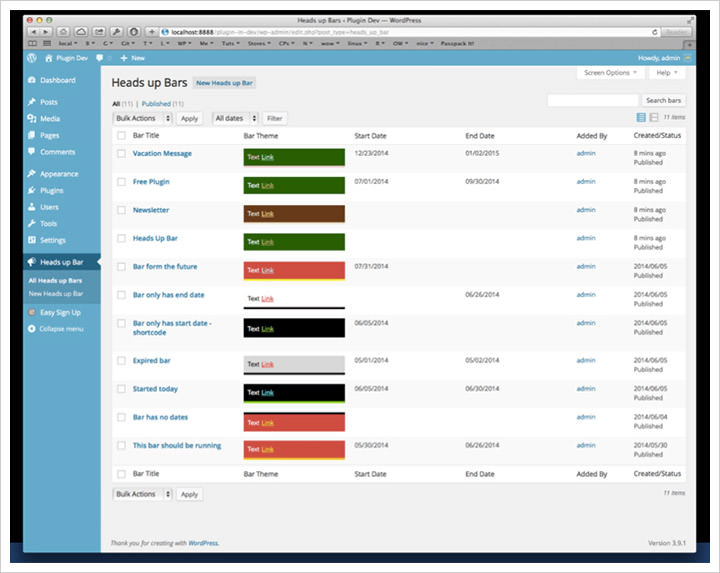Check the select-all box in table footer
The image size is (720, 573).
tap(121, 474)
